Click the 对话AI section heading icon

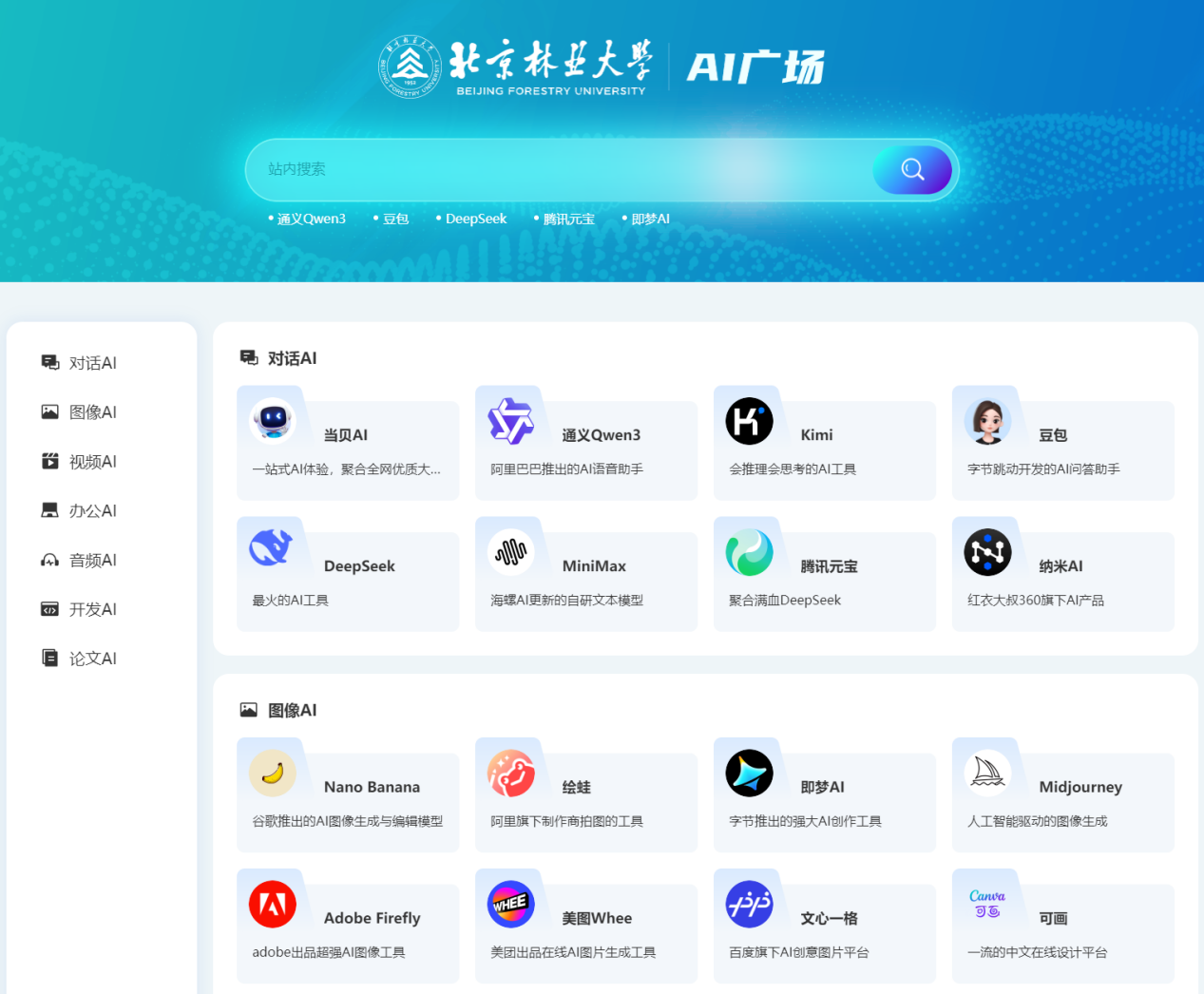tap(249, 357)
